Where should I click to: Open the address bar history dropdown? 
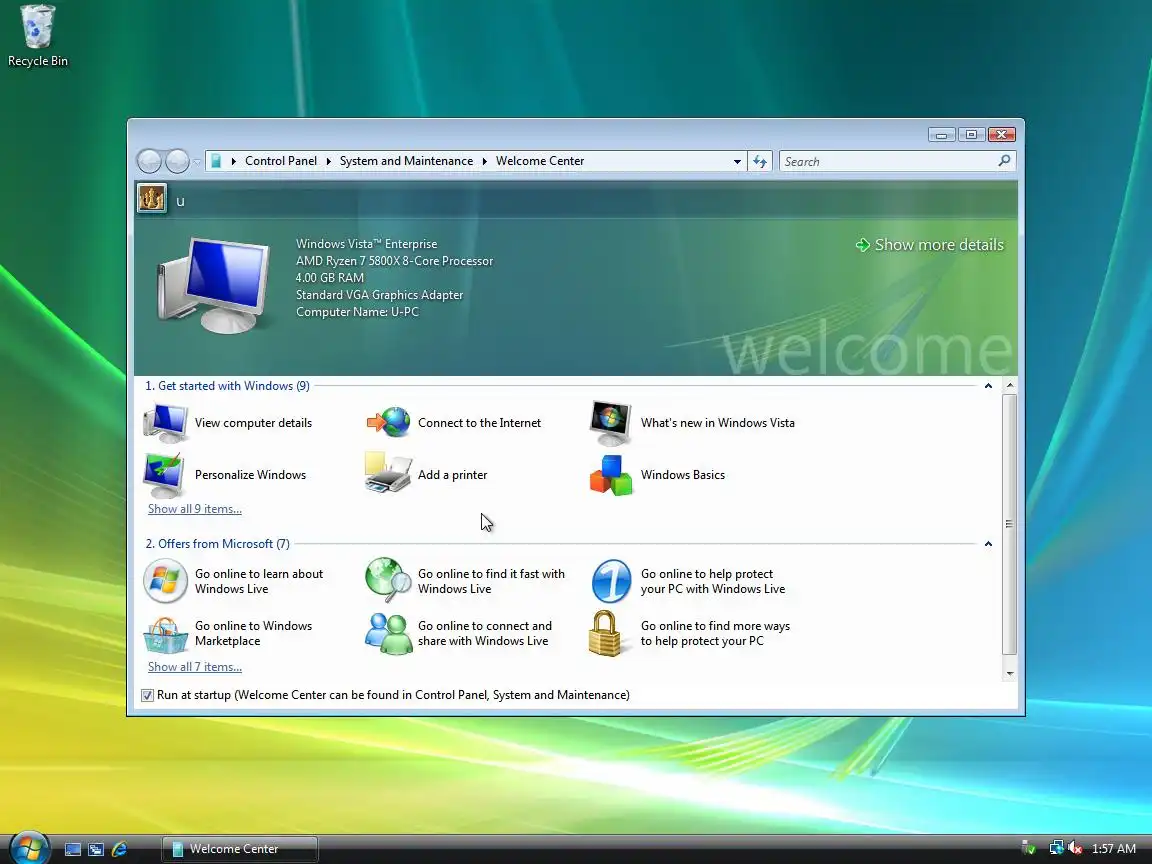pyautogui.click(x=737, y=162)
